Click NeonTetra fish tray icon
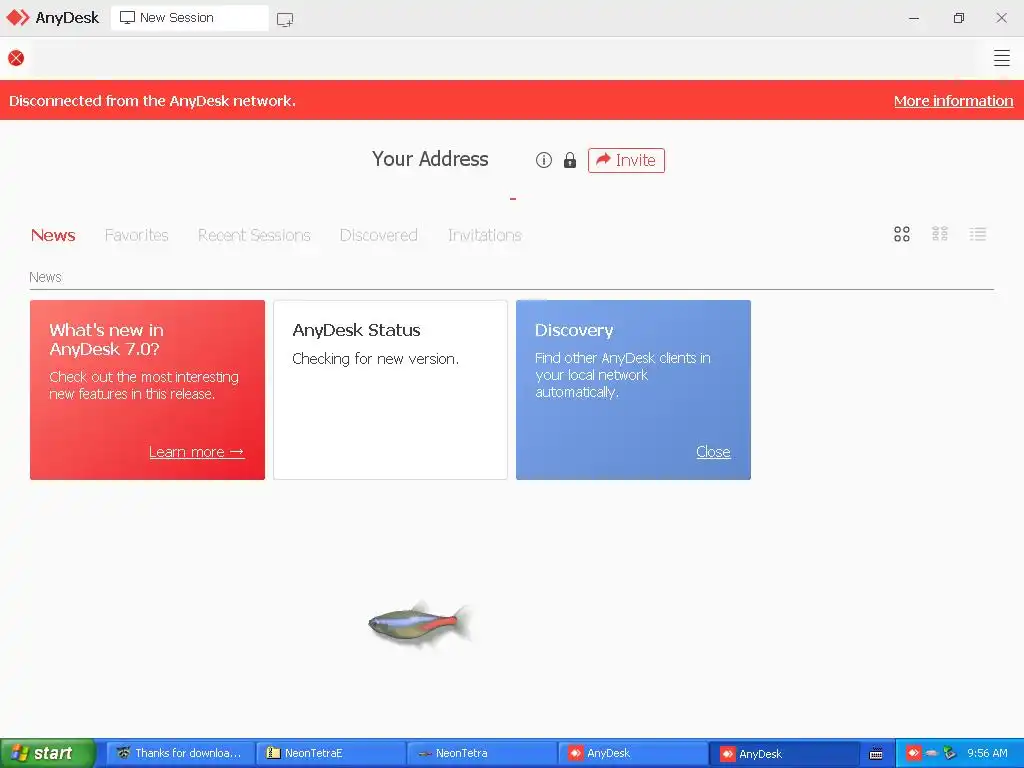 coord(931,754)
